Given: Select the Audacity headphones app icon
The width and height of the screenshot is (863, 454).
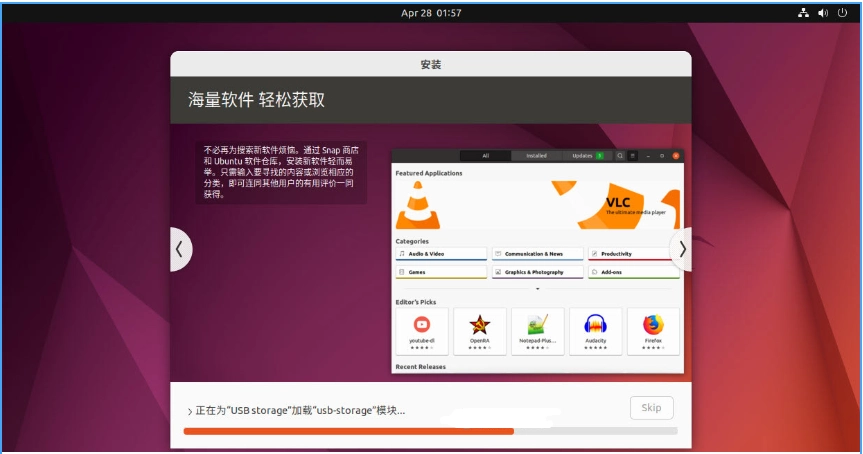Looking at the screenshot, I should coord(596,325).
